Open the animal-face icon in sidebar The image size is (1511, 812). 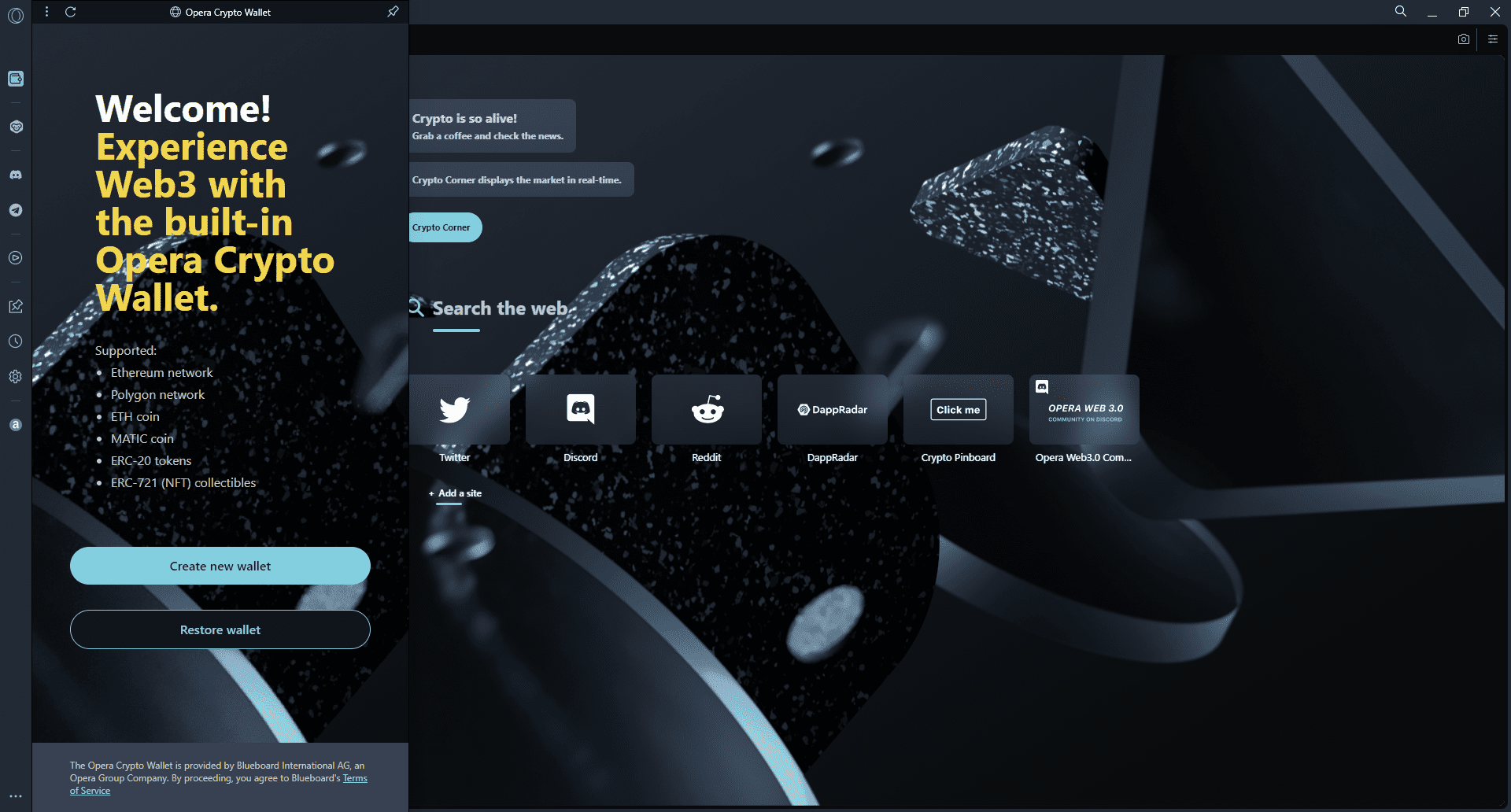tap(16, 127)
